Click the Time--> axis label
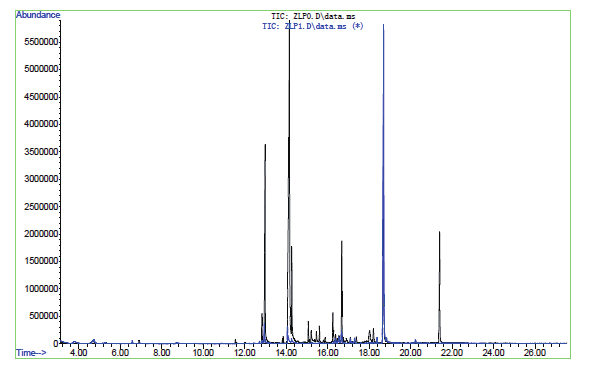This screenshot has width=590, height=371. [x=31, y=353]
